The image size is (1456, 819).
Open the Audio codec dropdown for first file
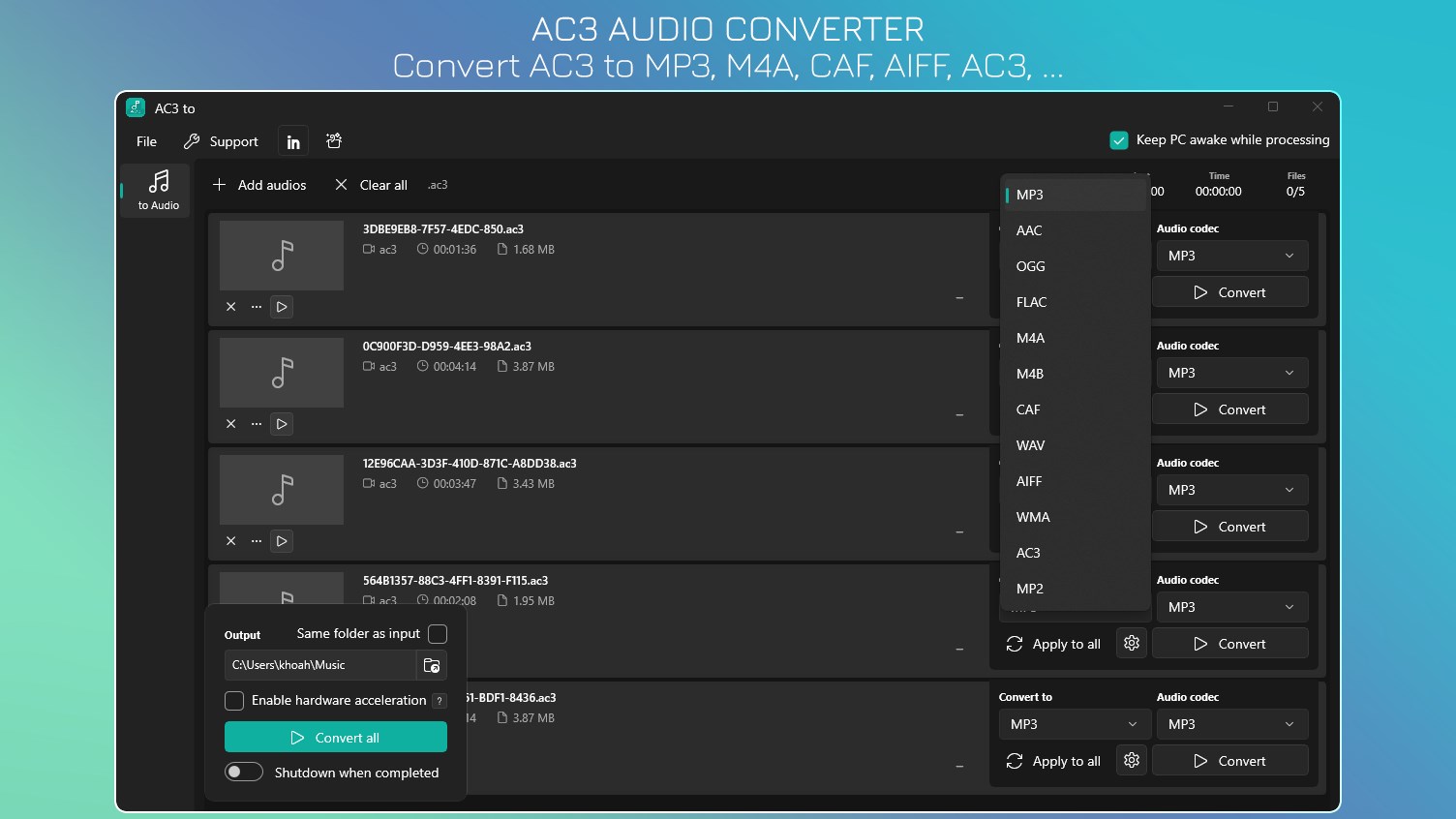[x=1230, y=256]
